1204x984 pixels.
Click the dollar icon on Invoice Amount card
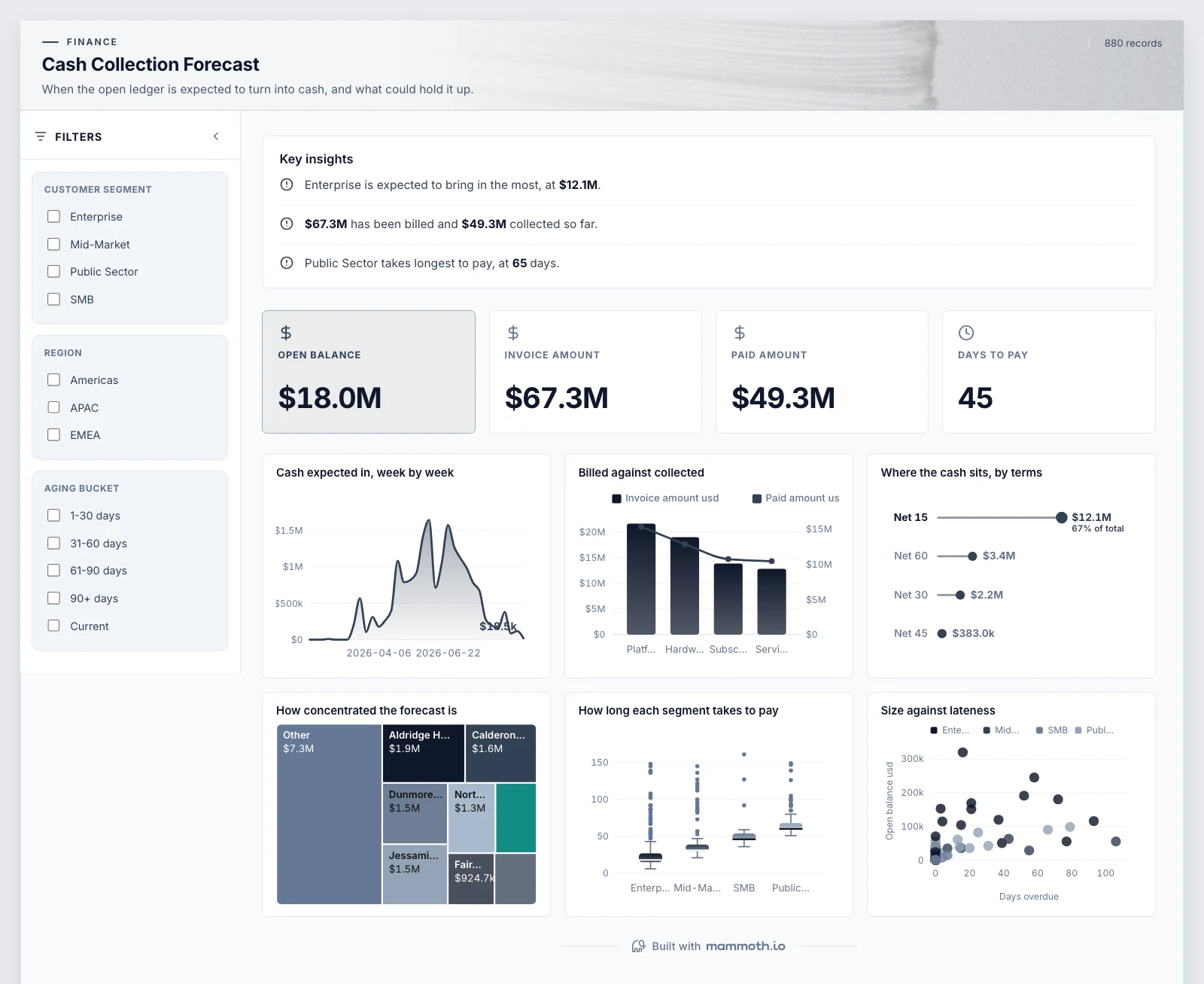tap(513, 333)
